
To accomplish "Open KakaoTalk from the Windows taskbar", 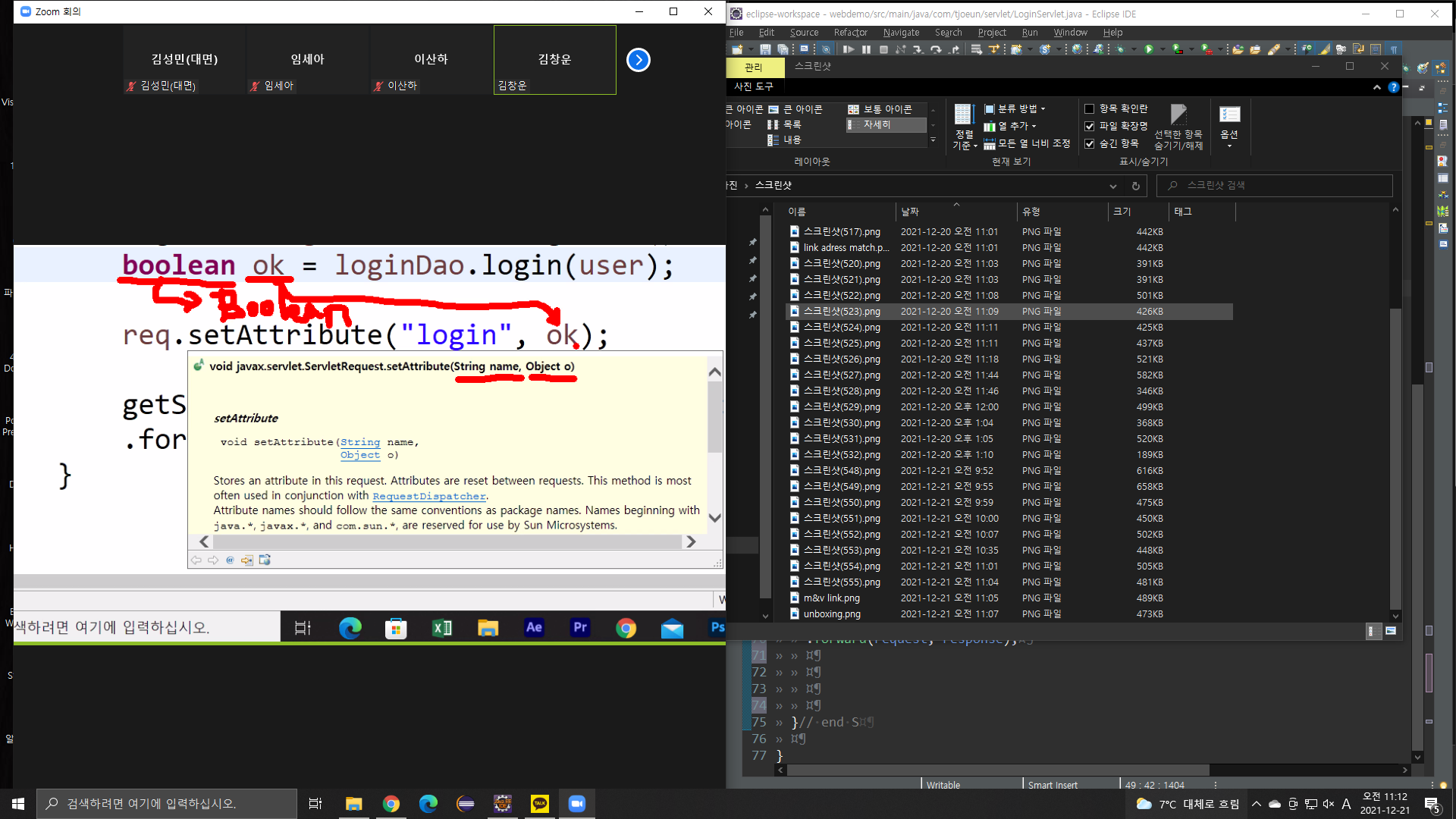I will tap(540, 804).
